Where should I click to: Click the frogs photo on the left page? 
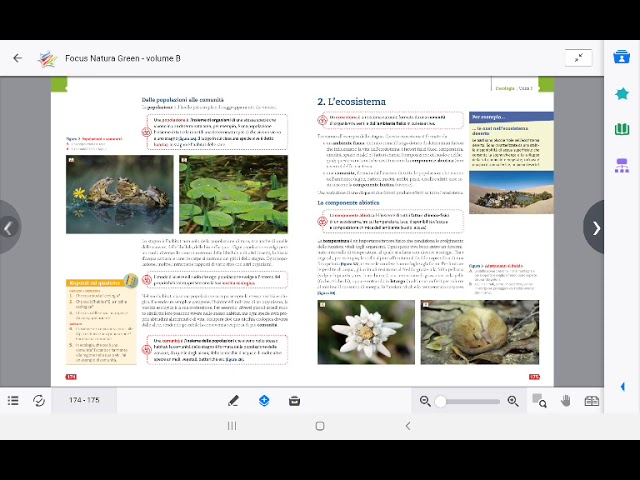coord(120,194)
